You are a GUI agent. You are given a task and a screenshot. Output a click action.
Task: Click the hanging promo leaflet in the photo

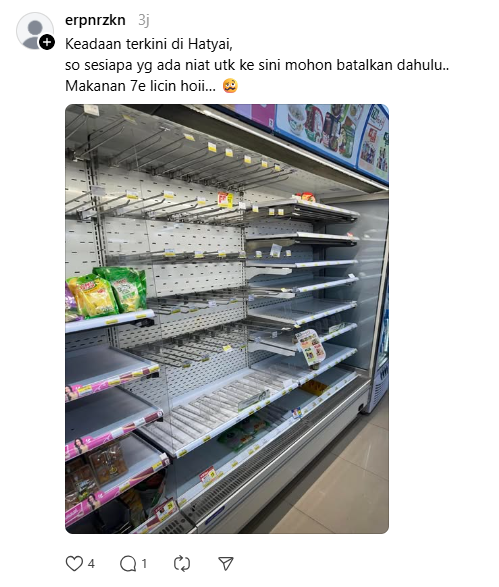click(310, 347)
